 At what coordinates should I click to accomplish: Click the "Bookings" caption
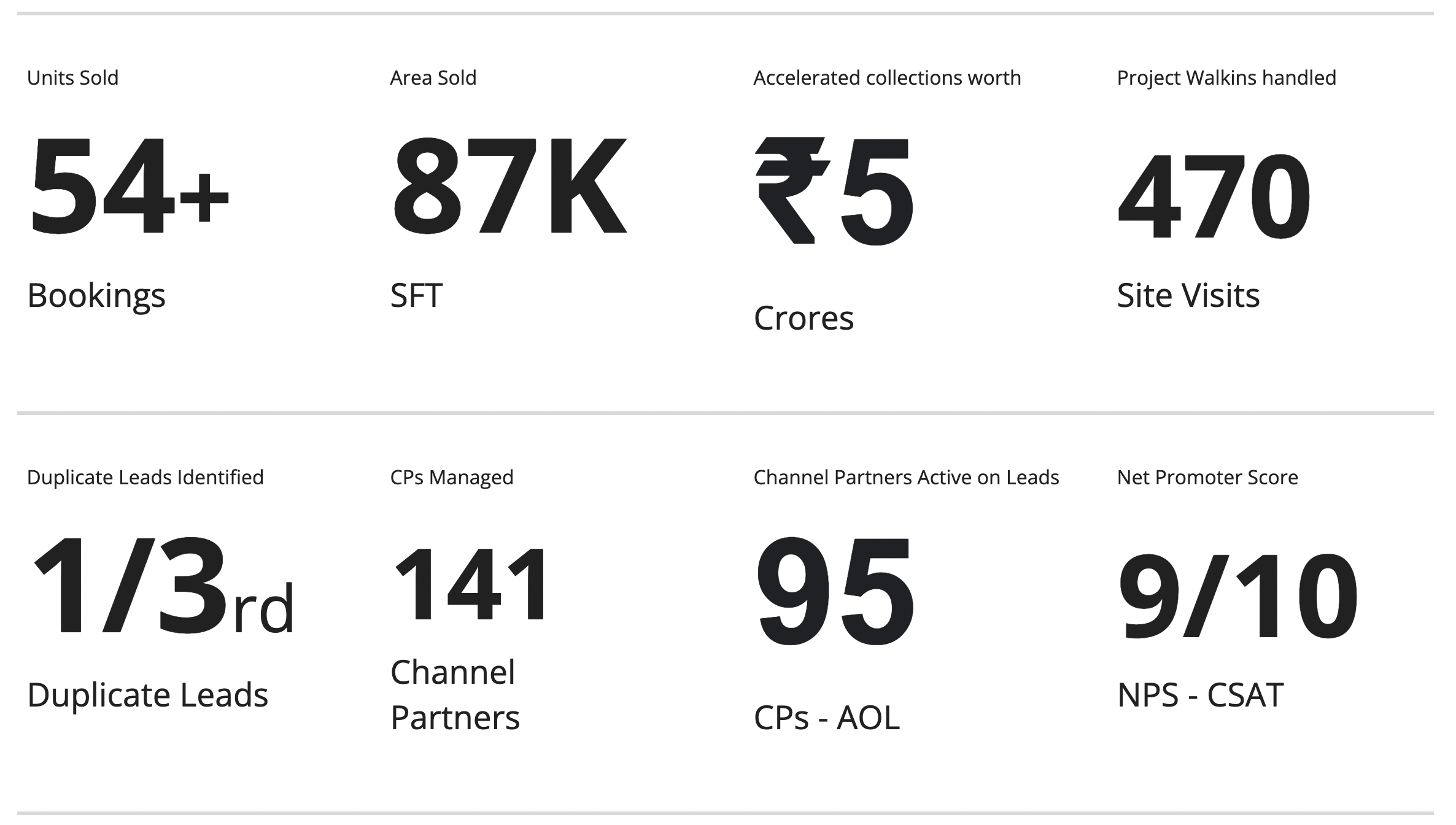(x=96, y=295)
